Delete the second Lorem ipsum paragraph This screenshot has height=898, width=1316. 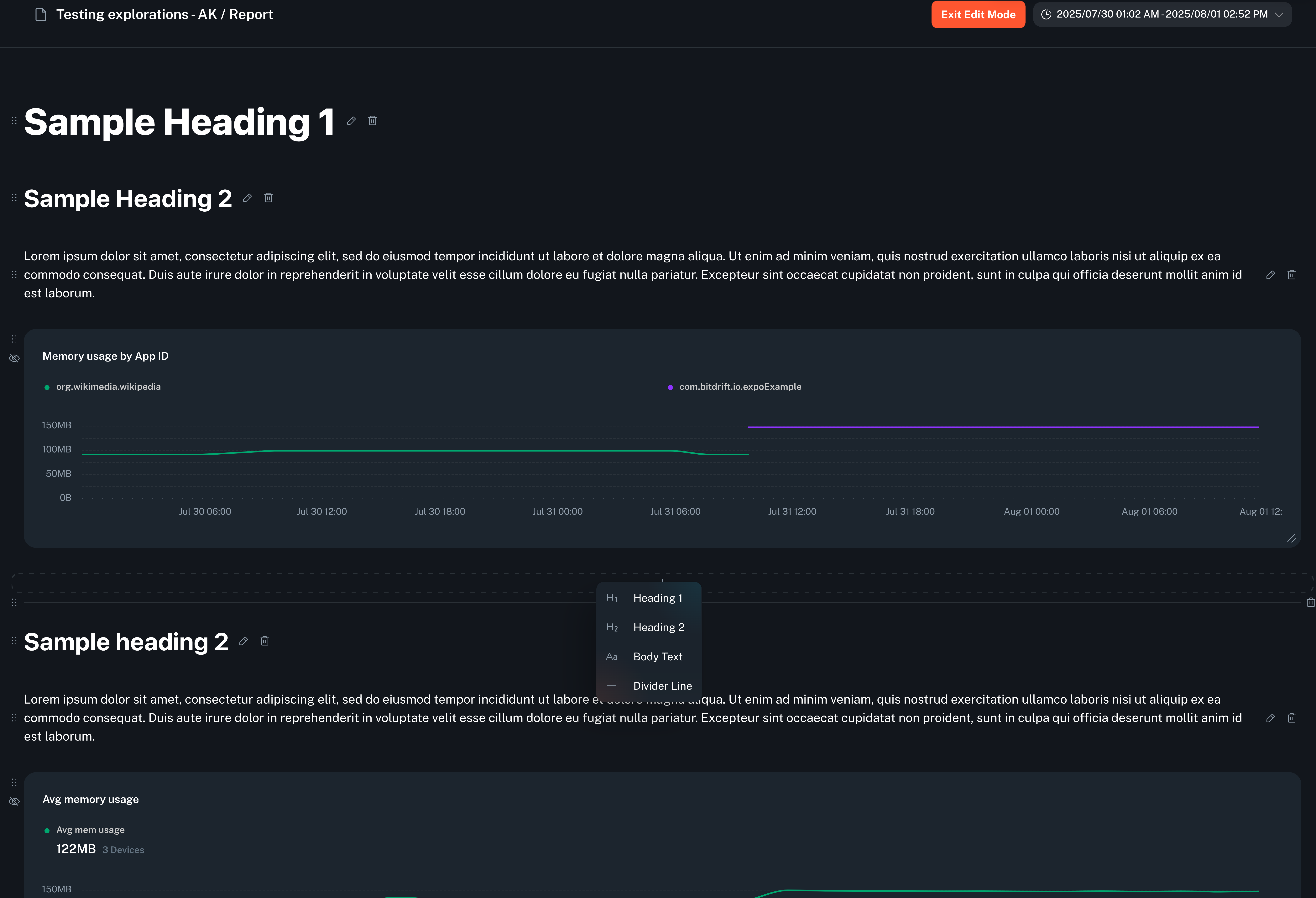click(x=1292, y=718)
